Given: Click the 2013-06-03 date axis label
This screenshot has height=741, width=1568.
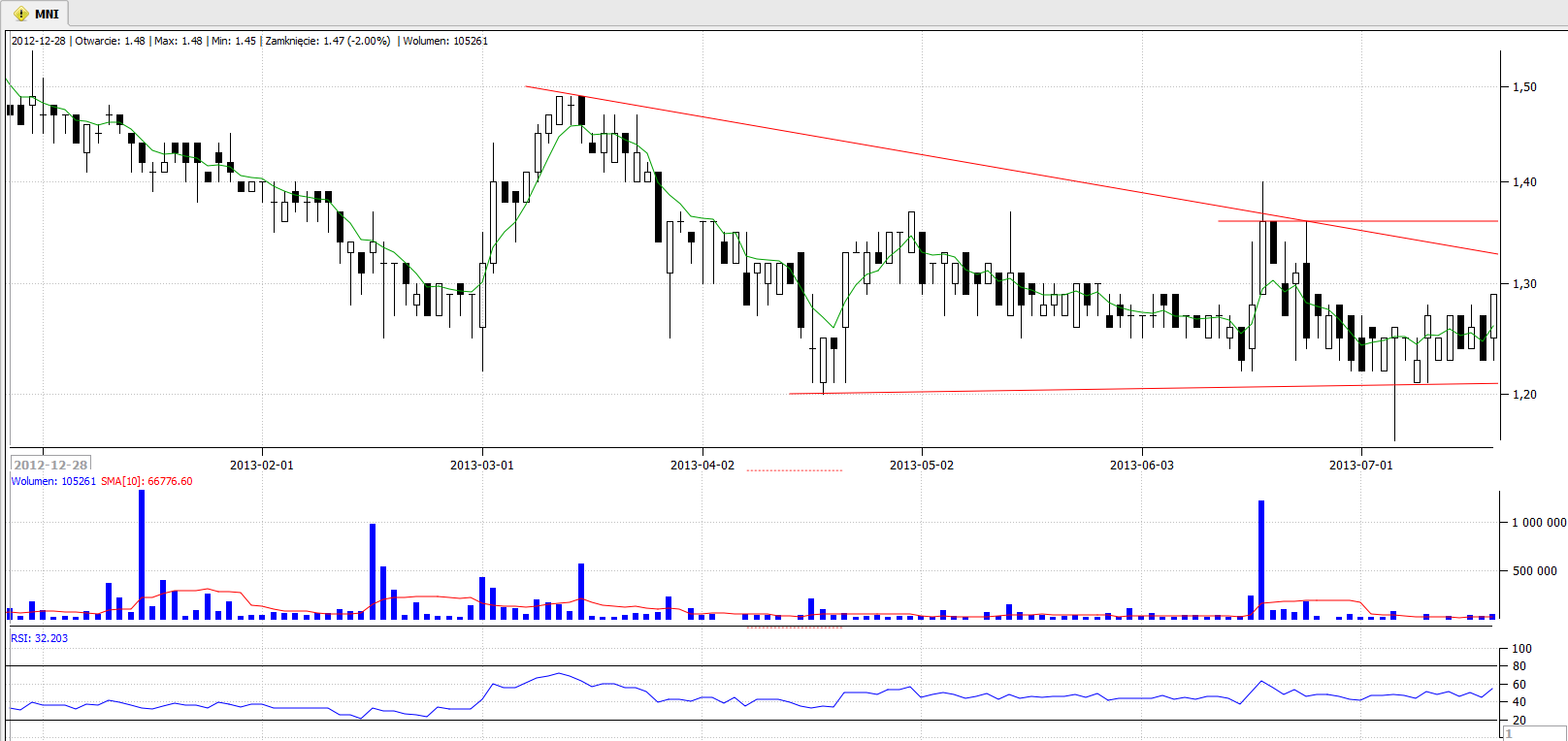Looking at the screenshot, I should (x=1141, y=466).
